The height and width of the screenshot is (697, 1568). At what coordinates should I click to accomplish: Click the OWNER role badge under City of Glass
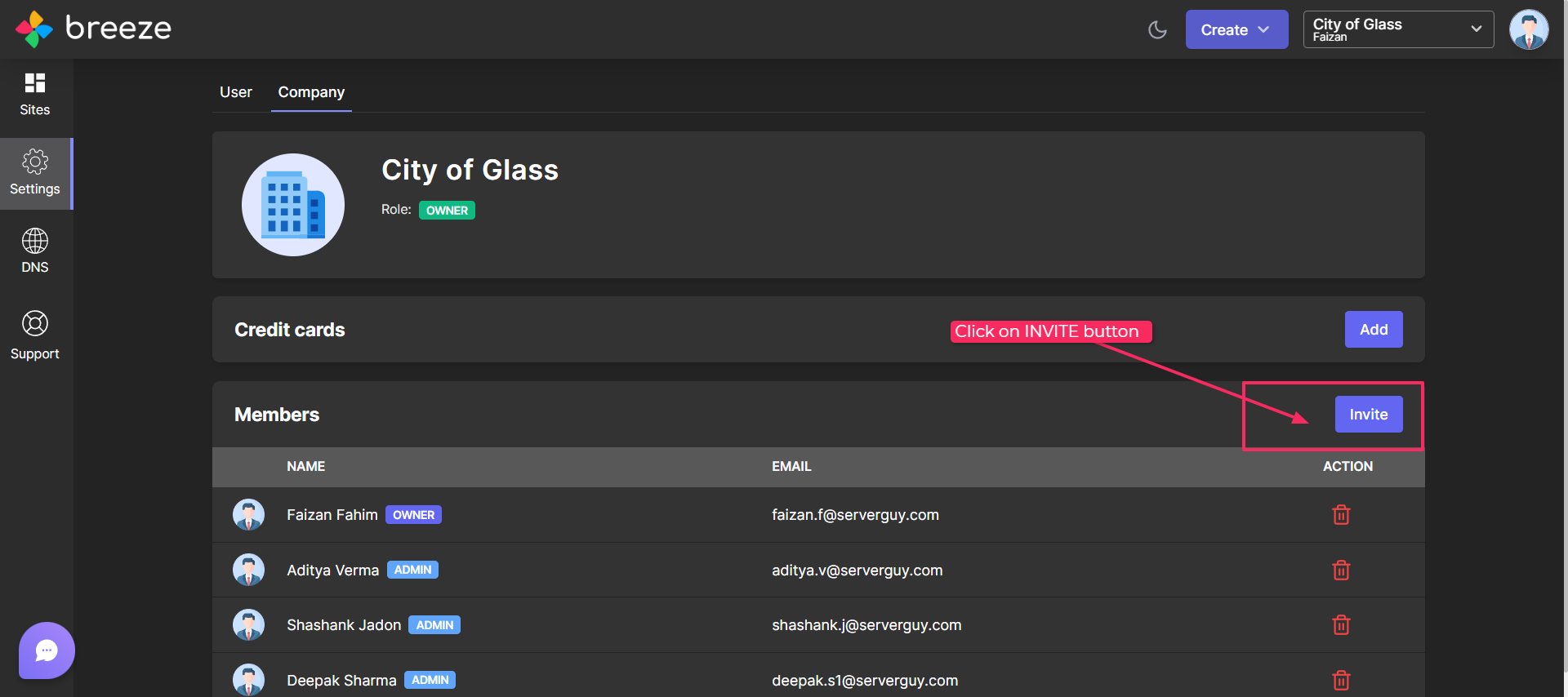pos(447,211)
